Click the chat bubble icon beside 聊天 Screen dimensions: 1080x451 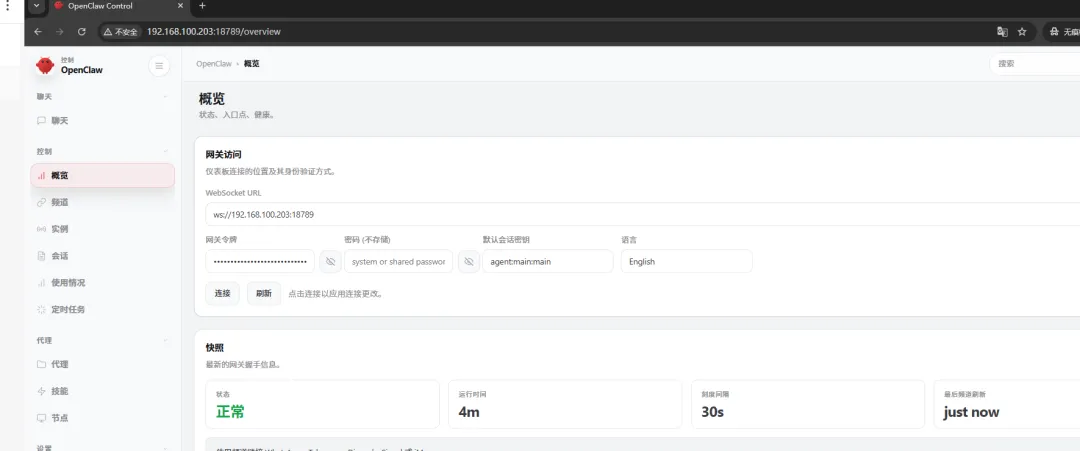[x=41, y=120]
